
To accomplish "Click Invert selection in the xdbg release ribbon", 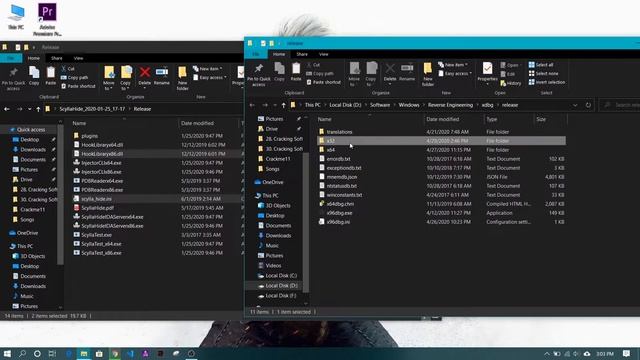I will point(547,82).
